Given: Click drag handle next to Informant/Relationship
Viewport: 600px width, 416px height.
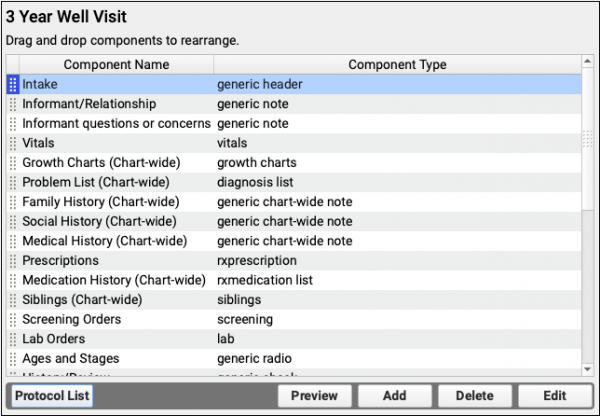Looking at the screenshot, I should (x=13, y=104).
